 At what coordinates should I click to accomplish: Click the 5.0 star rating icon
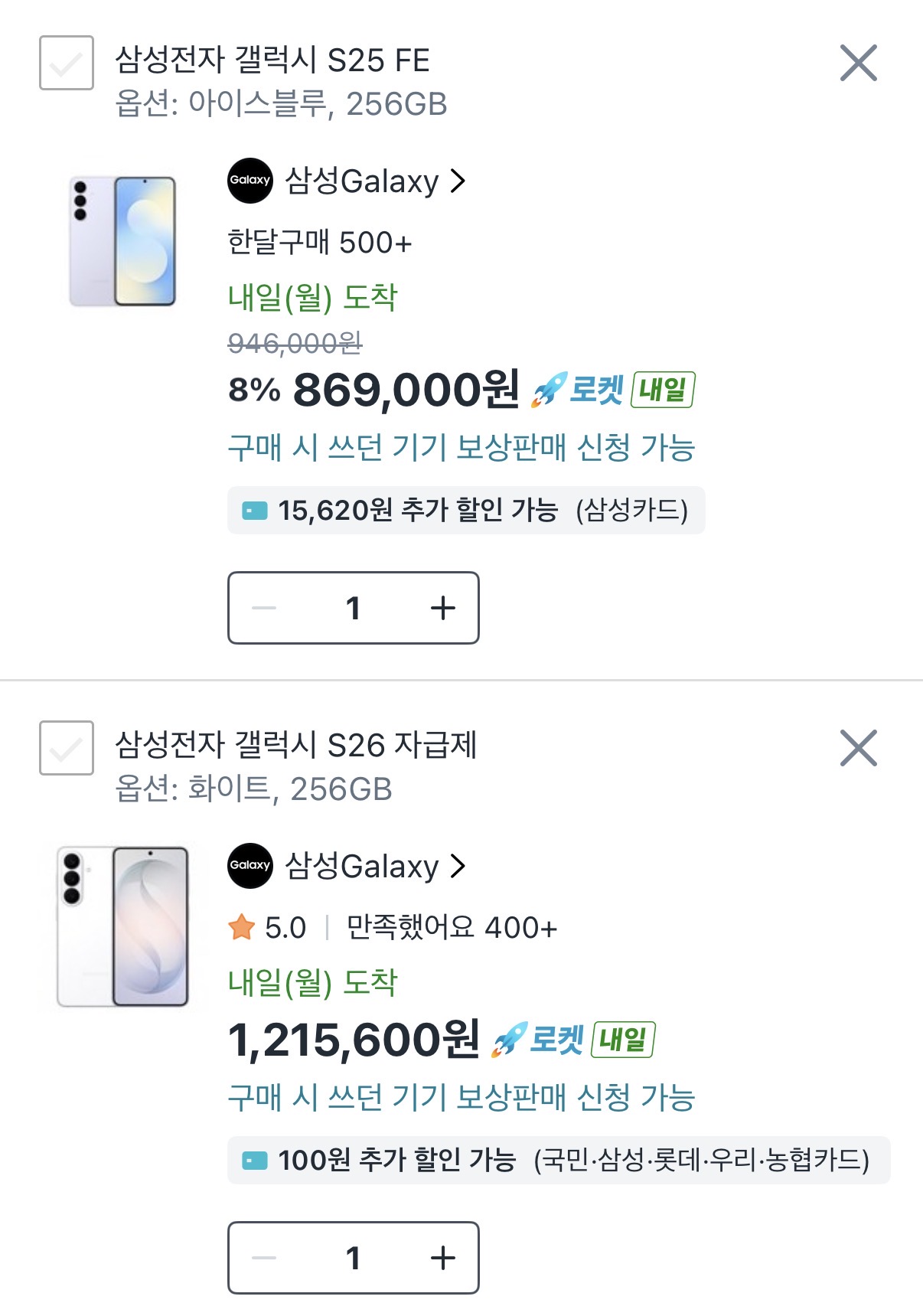(242, 927)
